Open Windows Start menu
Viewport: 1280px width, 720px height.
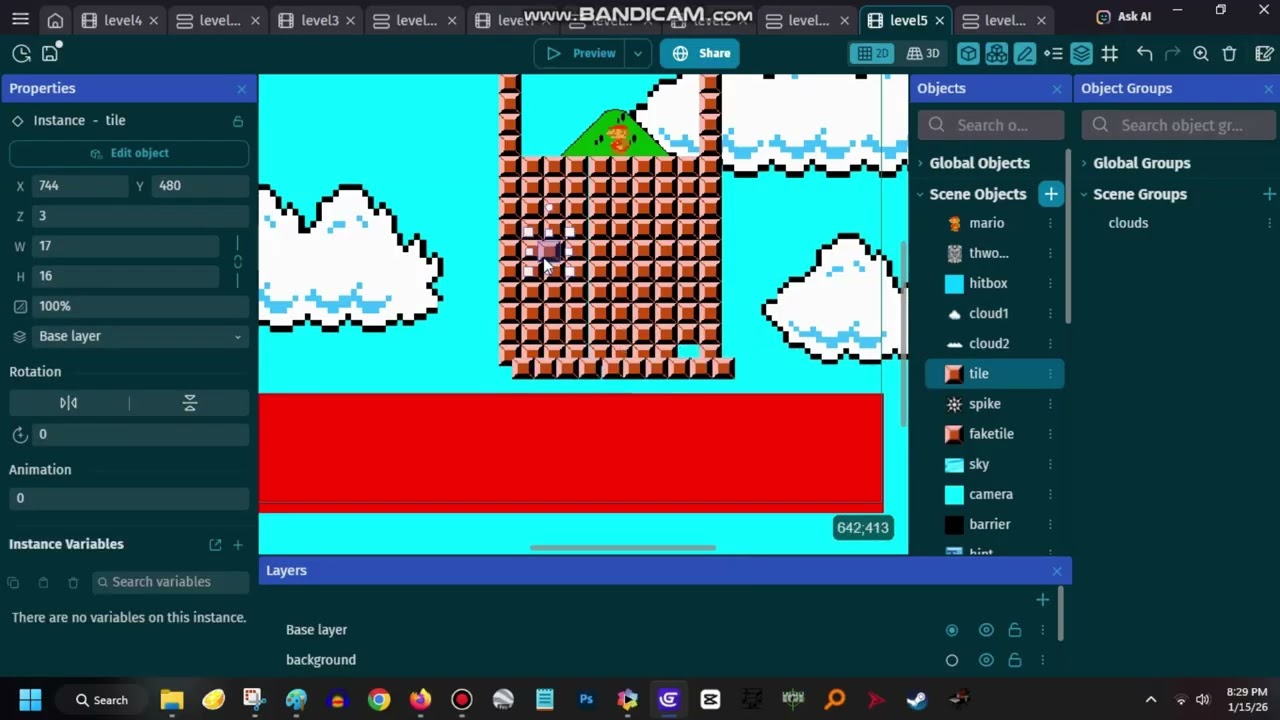30,699
